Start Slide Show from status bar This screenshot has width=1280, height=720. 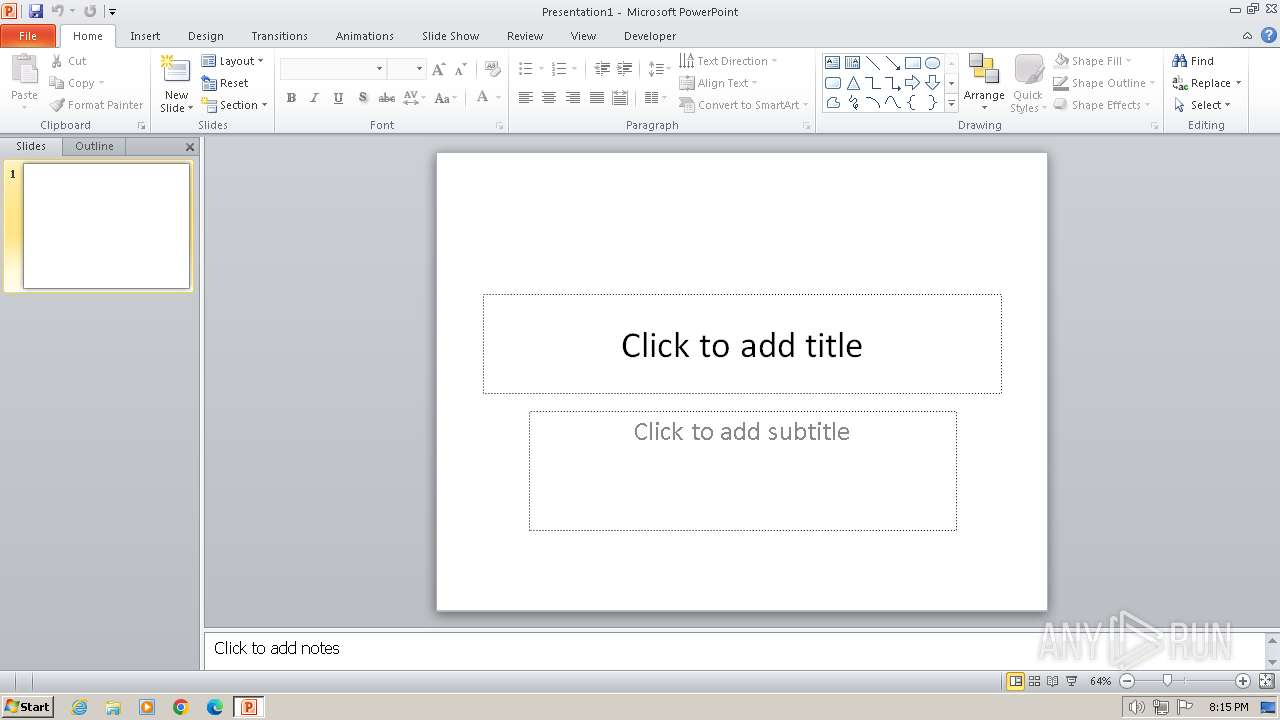1071,681
